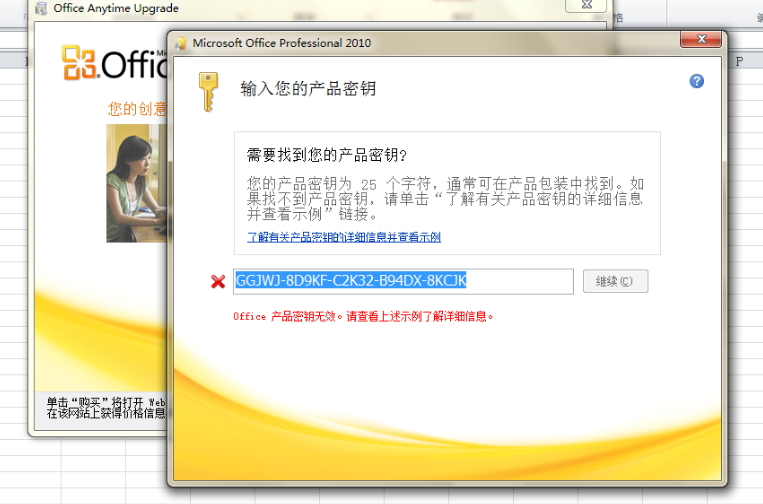Screen dimensions: 763x504
Task: Click the orange 您的创意 text
Action: (x=136, y=109)
